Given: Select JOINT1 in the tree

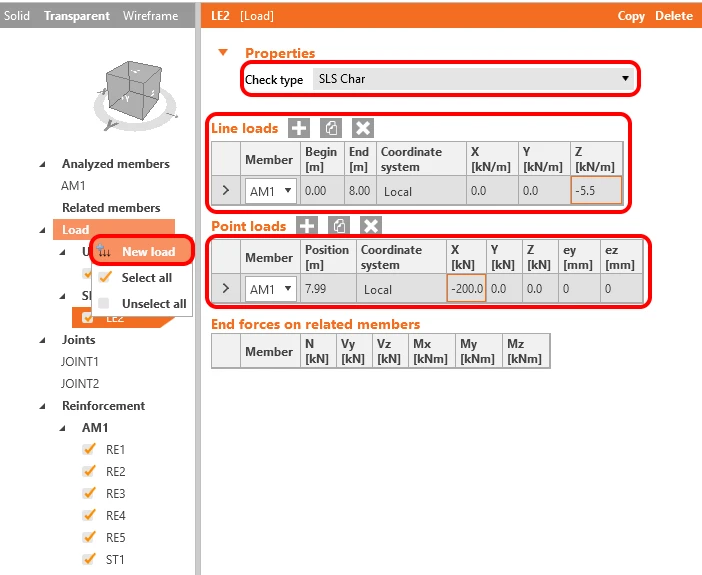Looking at the screenshot, I should click(x=80, y=362).
